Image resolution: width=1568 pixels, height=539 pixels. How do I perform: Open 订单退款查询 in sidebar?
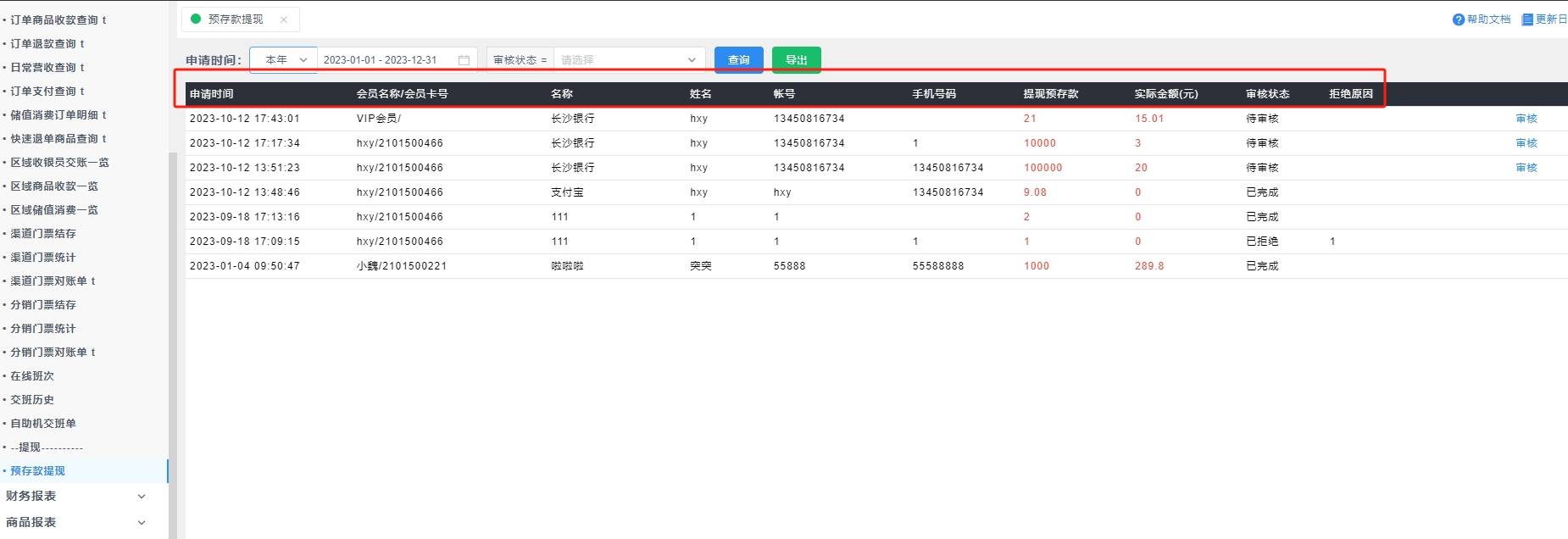tap(47, 43)
